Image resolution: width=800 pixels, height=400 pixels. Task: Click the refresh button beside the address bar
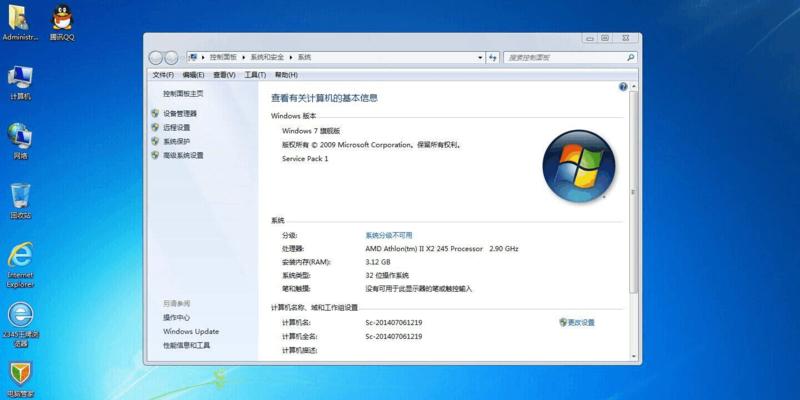[x=492, y=58]
